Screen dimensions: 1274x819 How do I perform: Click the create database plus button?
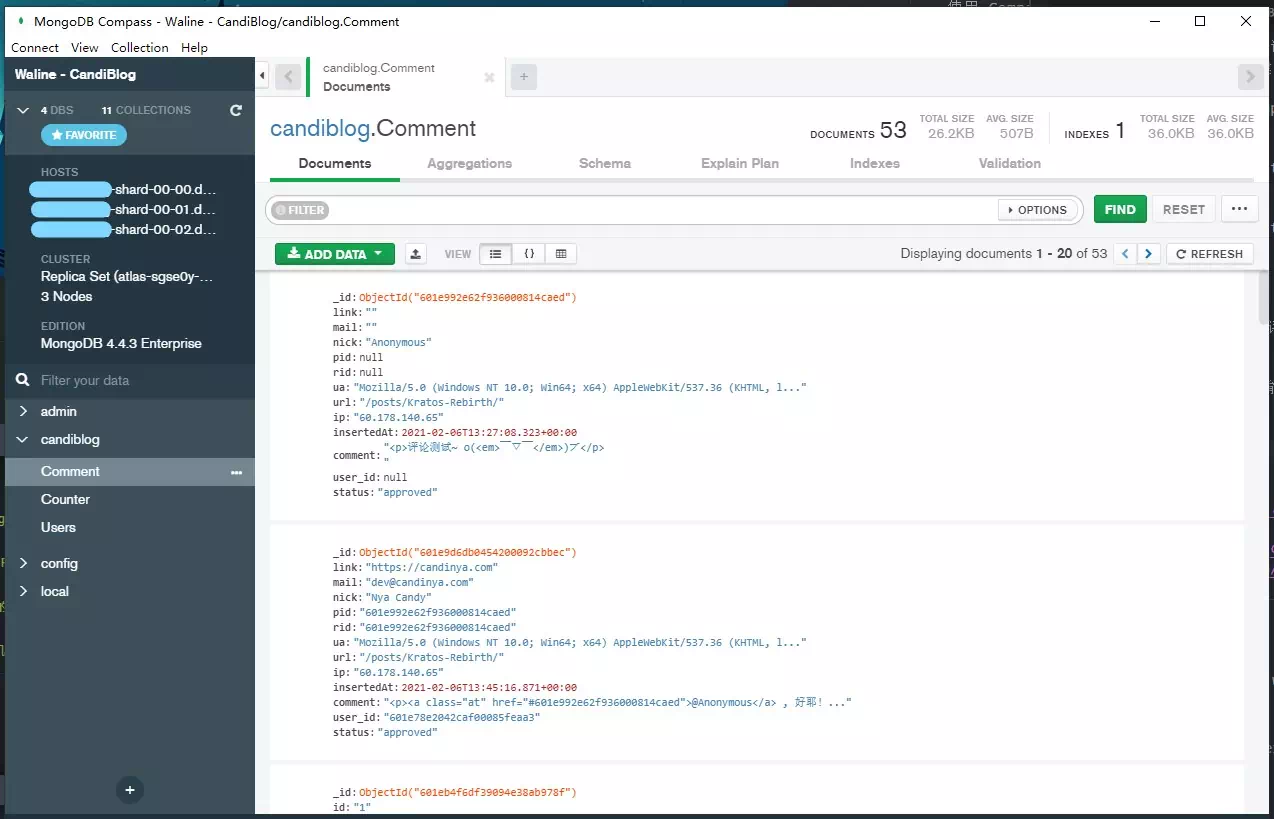click(129, 789)
